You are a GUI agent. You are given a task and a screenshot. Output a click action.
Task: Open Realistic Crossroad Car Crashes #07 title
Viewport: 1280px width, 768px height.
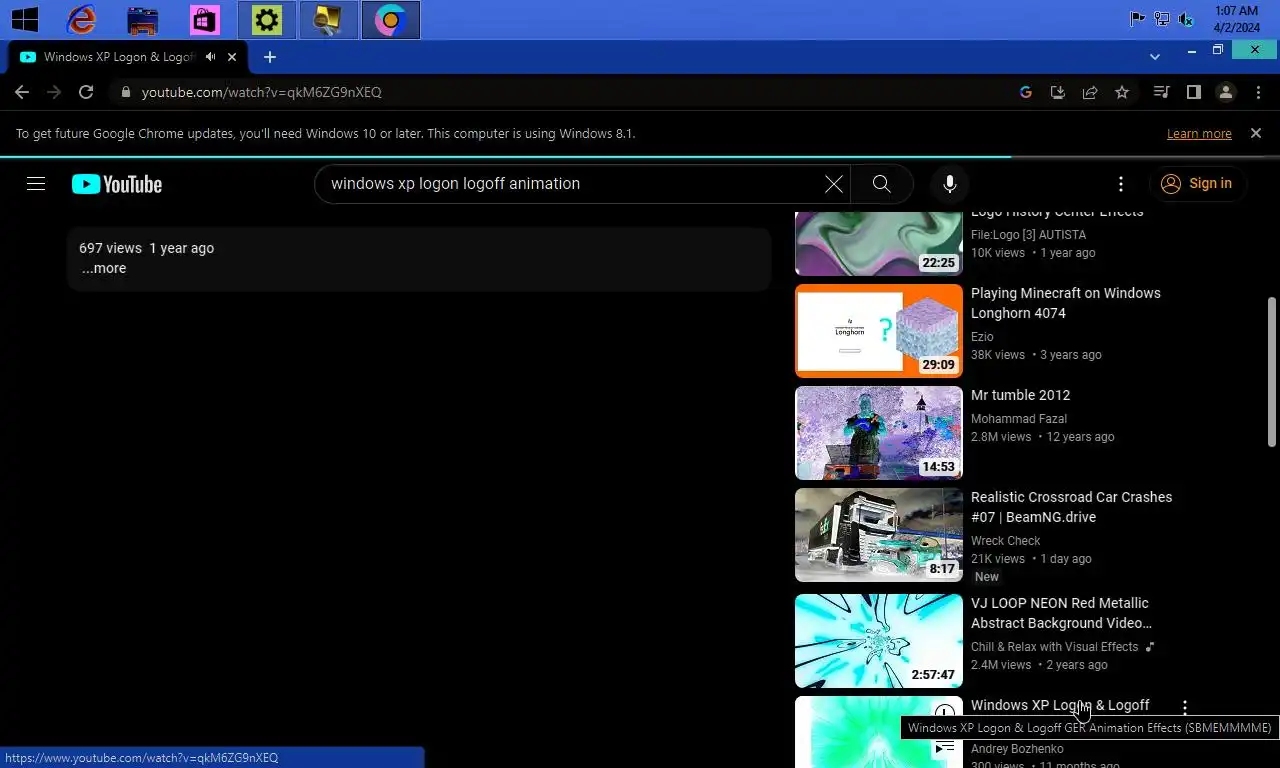click(1071, 507)
